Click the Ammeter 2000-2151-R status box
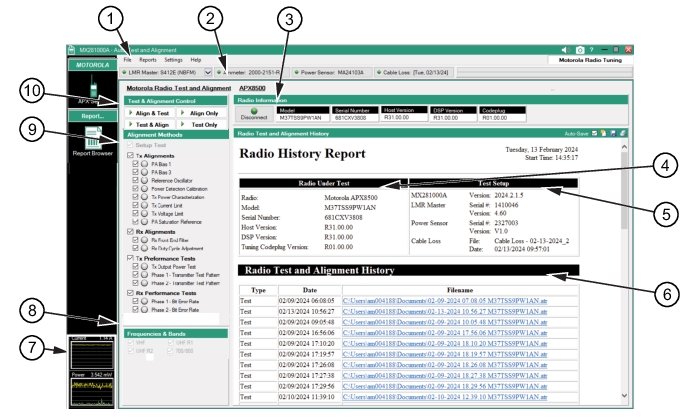Viewport: 694px width, 420px height. click(x=252, y=72)
